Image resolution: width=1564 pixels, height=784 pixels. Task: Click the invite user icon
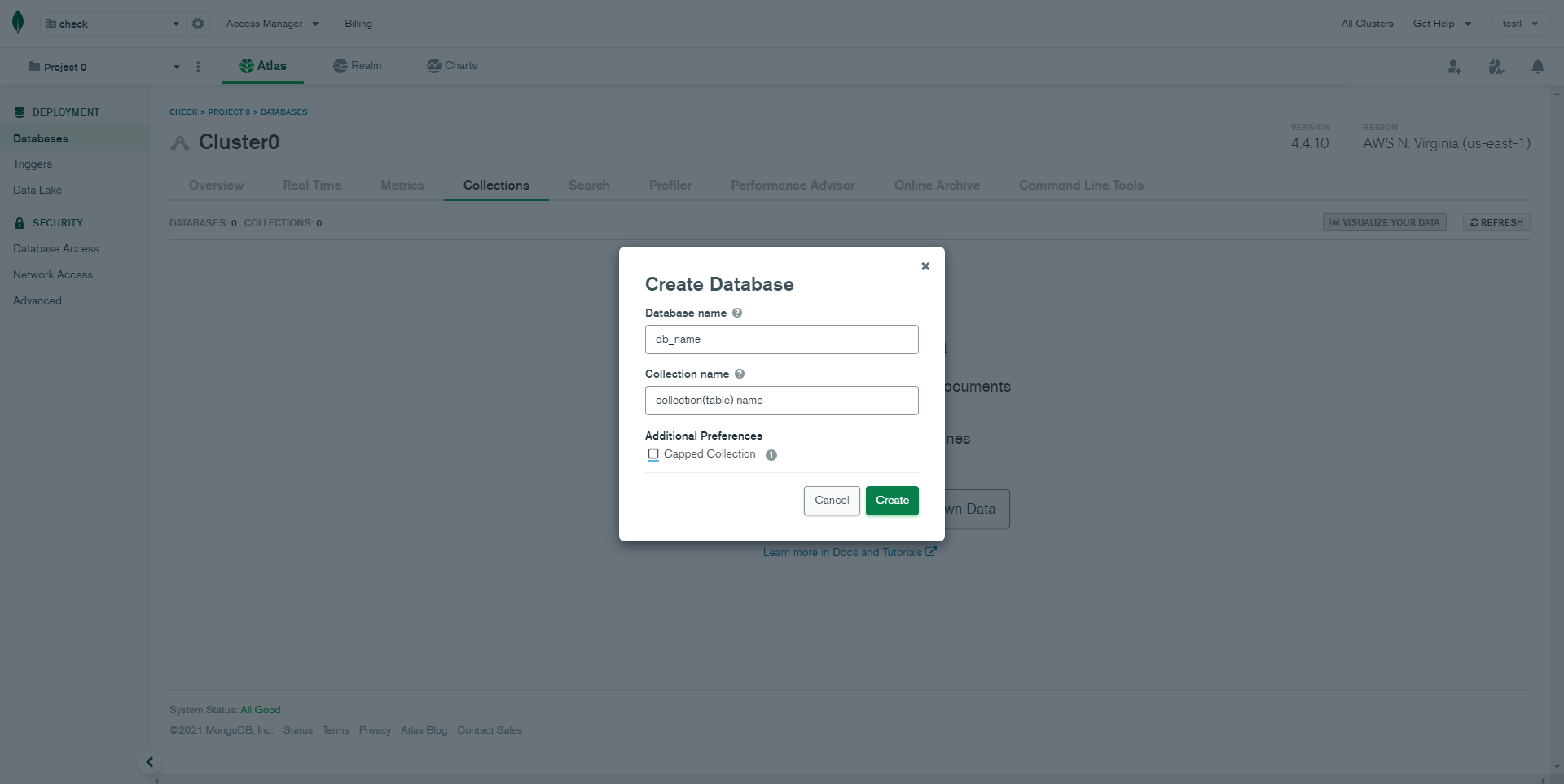coord(1454,67)
